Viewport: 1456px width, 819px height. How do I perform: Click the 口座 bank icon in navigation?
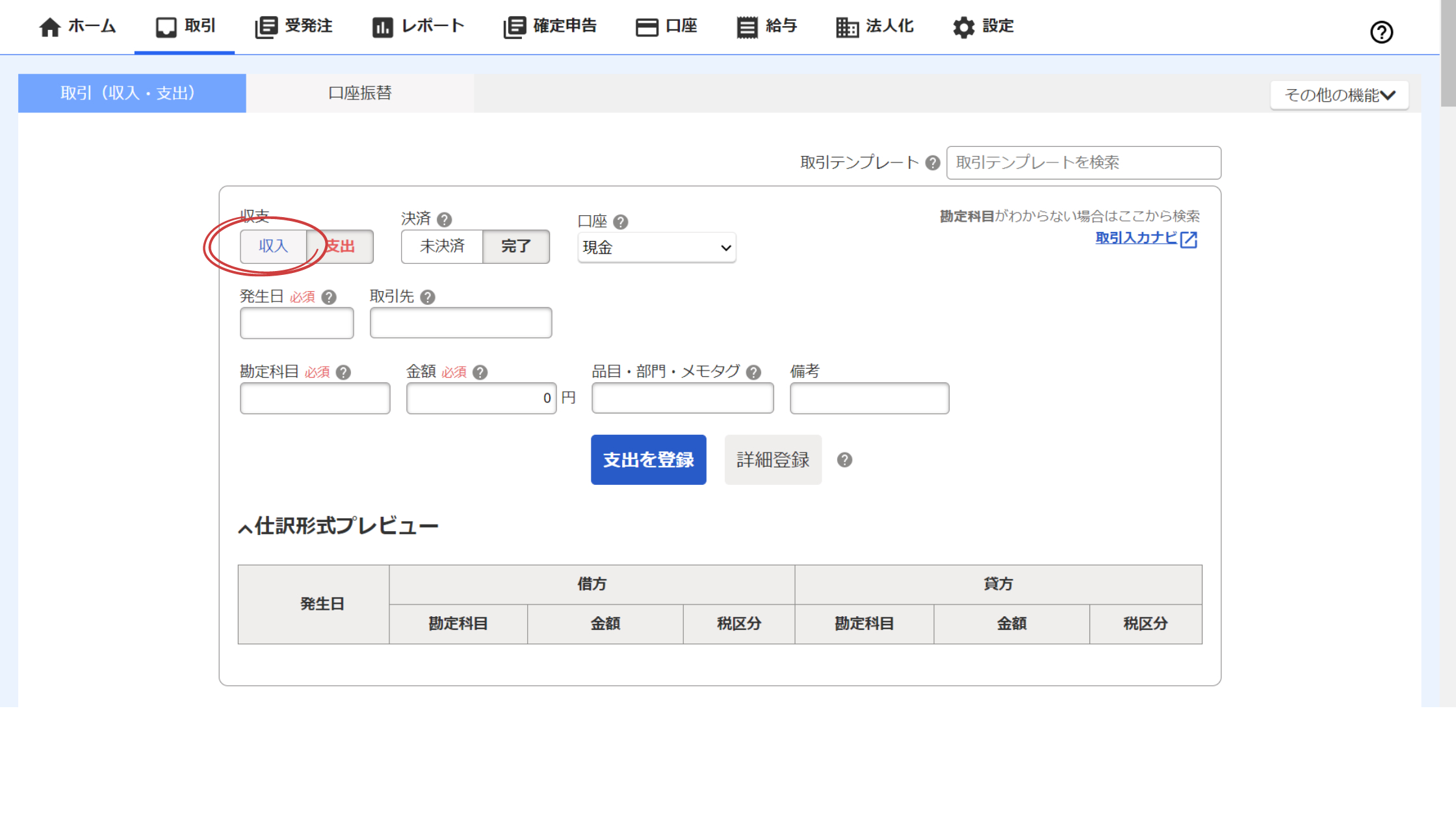click(647, 27)
